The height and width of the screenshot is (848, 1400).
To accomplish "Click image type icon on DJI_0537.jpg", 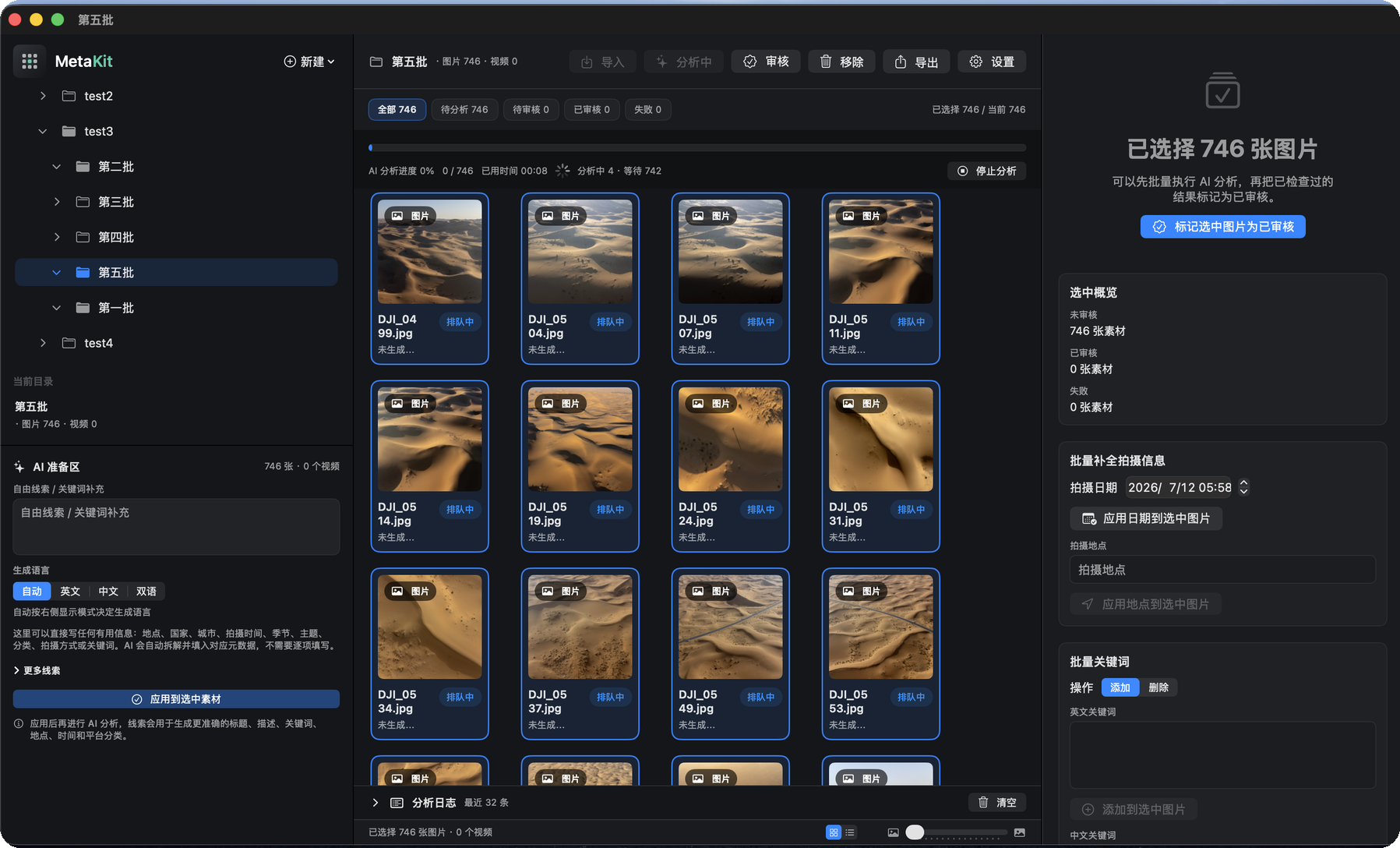I will (548, 592).
